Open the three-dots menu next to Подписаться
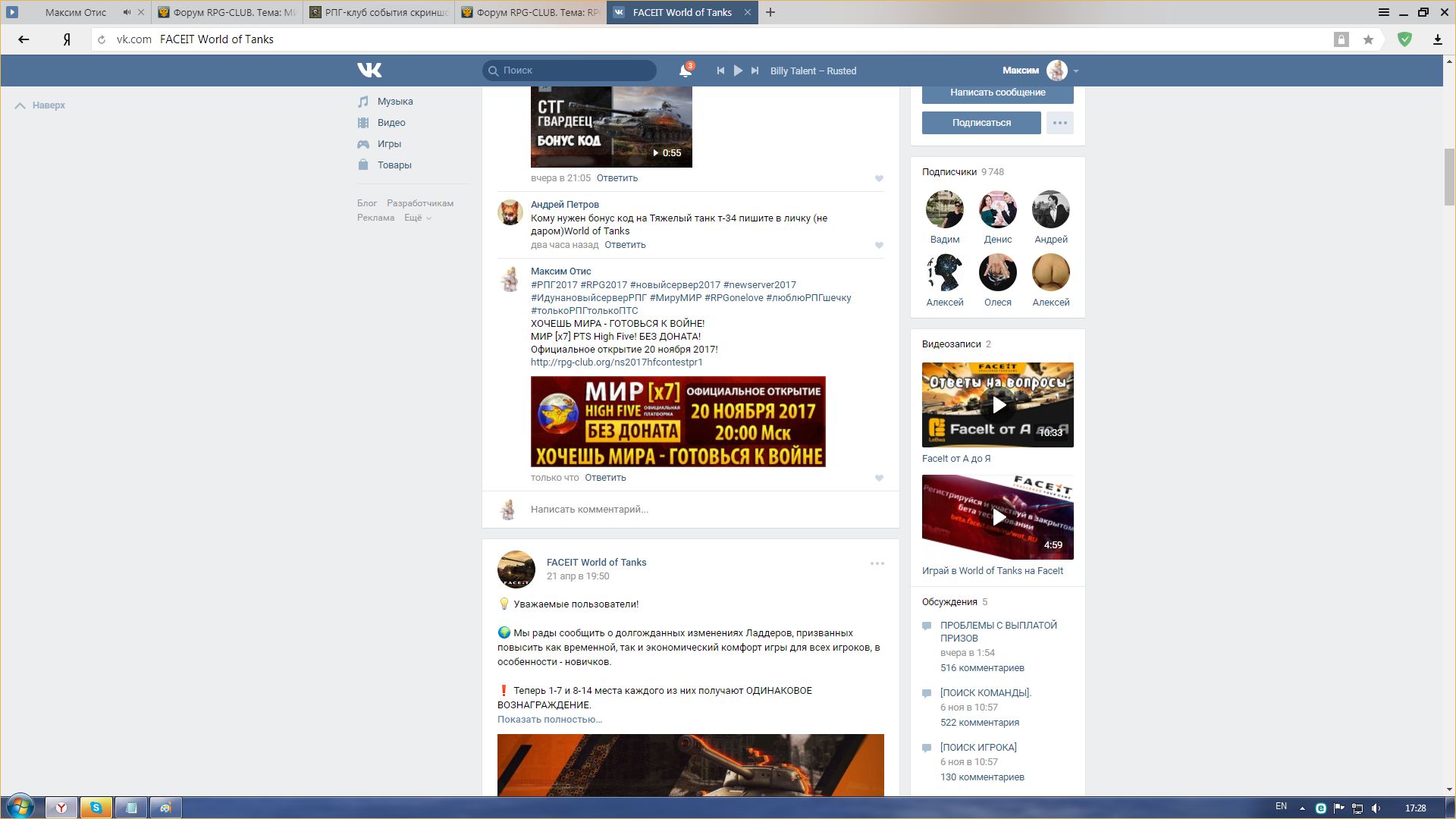This screenshot has height=819, width=1456. [x=1059, y=123]
